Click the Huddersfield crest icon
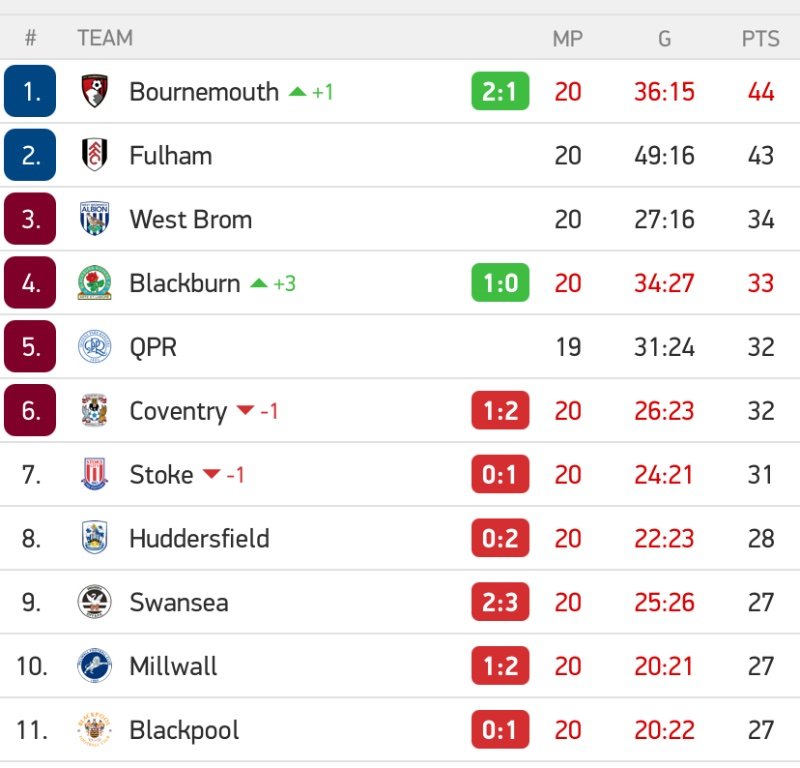 (x=94, y=538)
